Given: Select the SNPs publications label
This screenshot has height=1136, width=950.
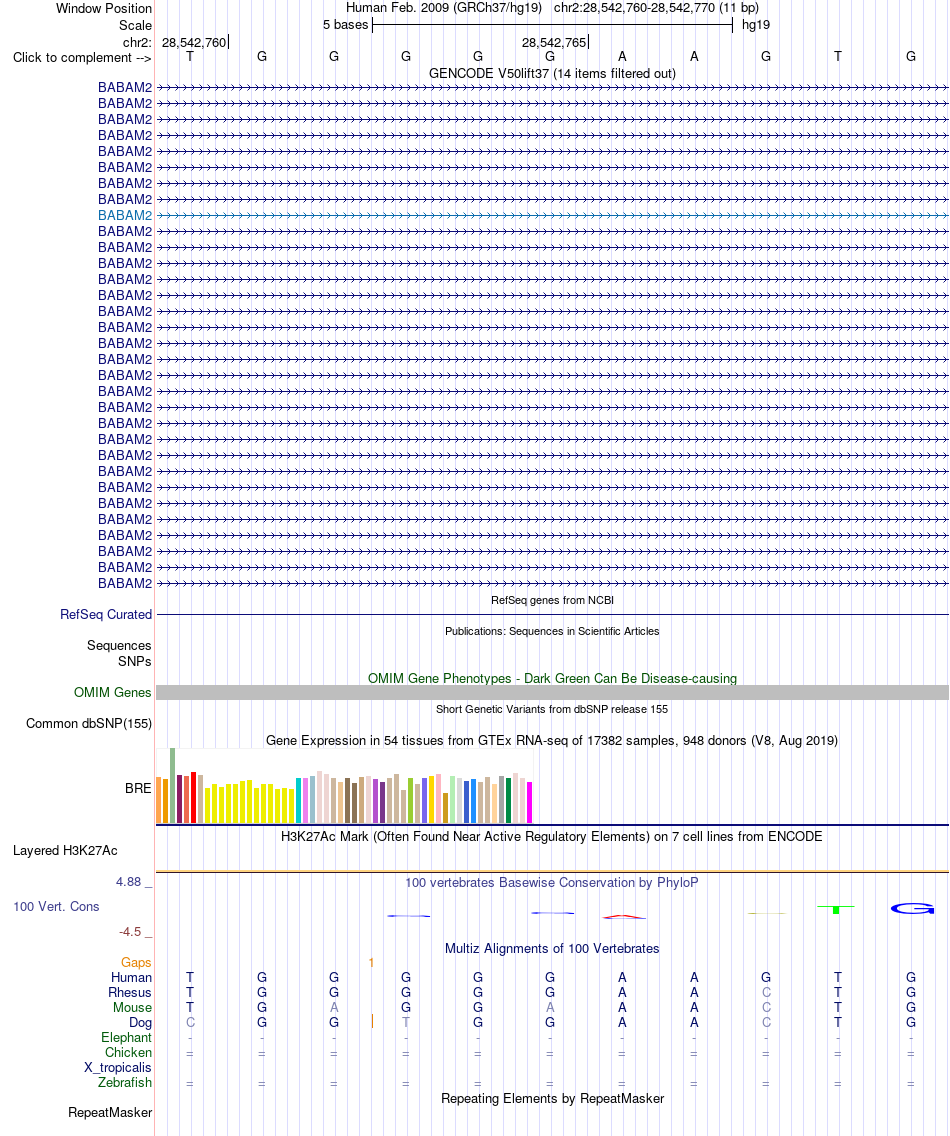Looking at the screenshot, I should pos(135,661).
